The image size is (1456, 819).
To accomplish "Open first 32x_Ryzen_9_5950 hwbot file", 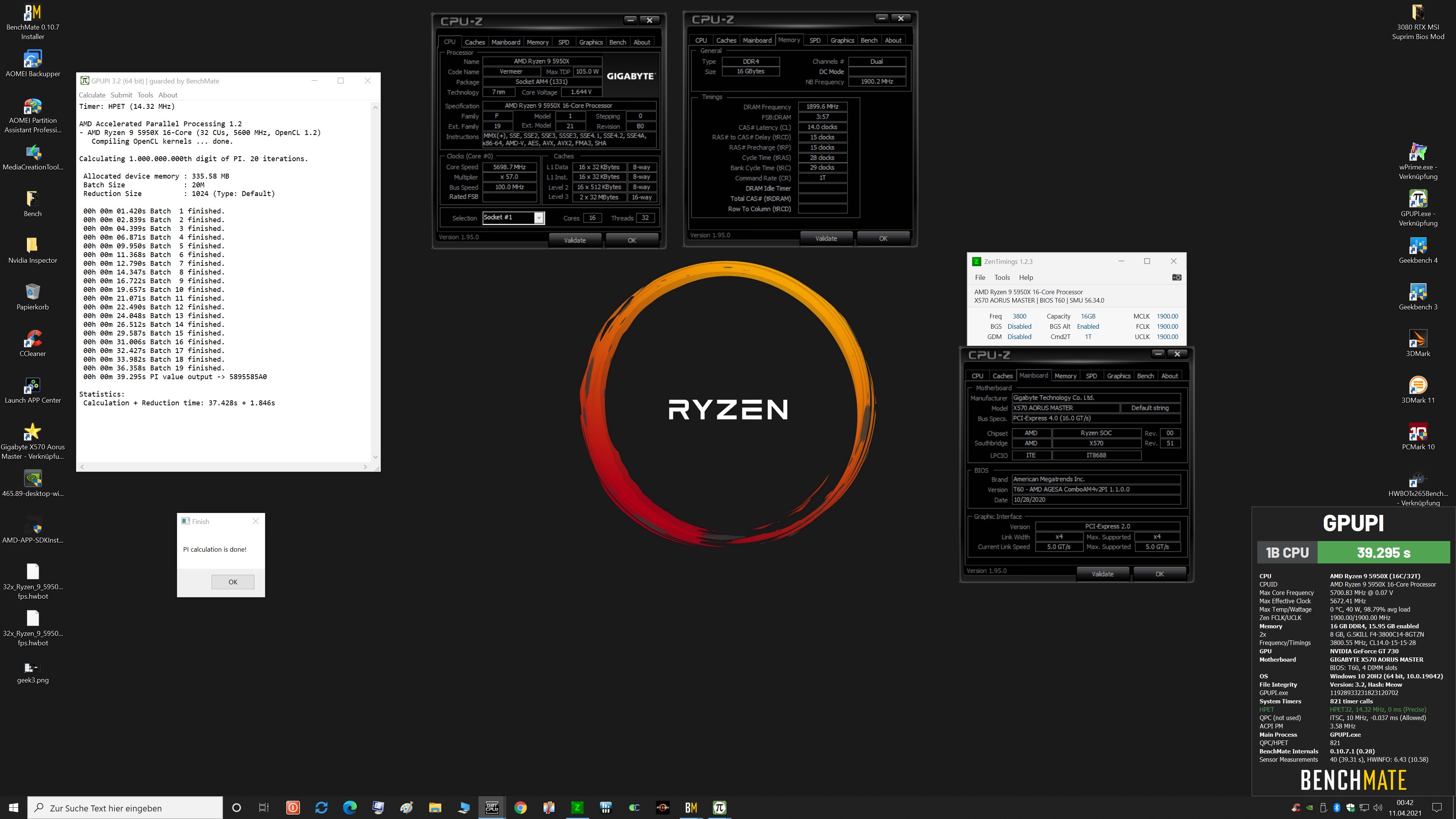I will [x=33, y=581].
